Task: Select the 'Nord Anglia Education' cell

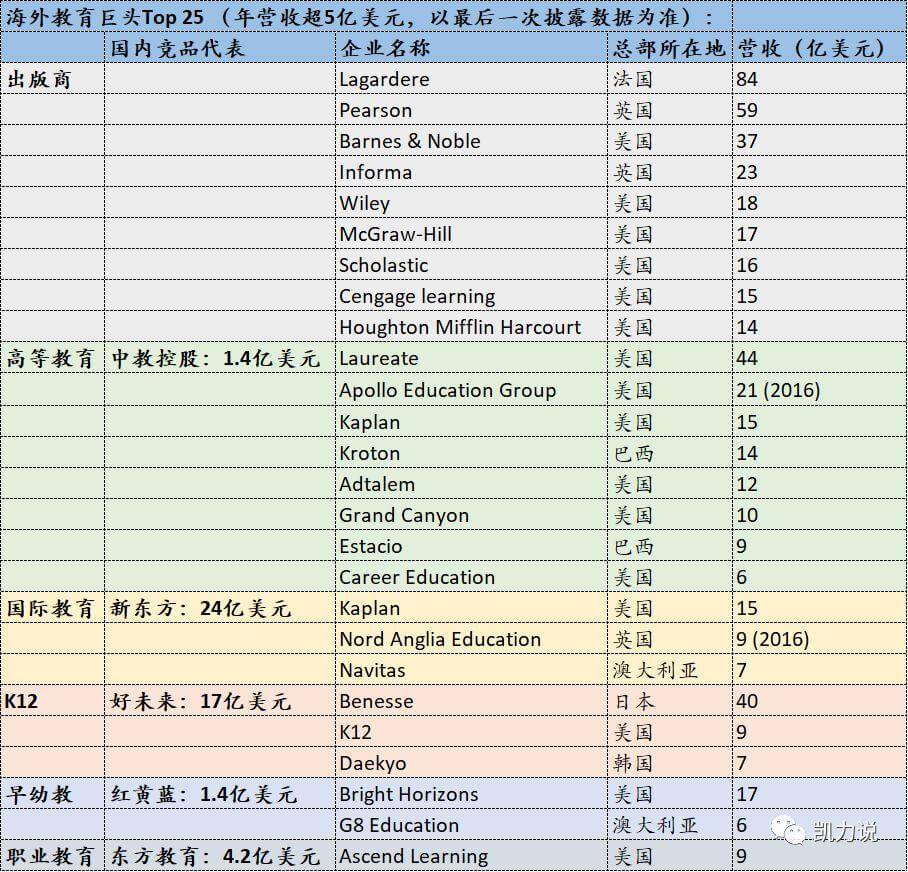Action: coord(471,639)
